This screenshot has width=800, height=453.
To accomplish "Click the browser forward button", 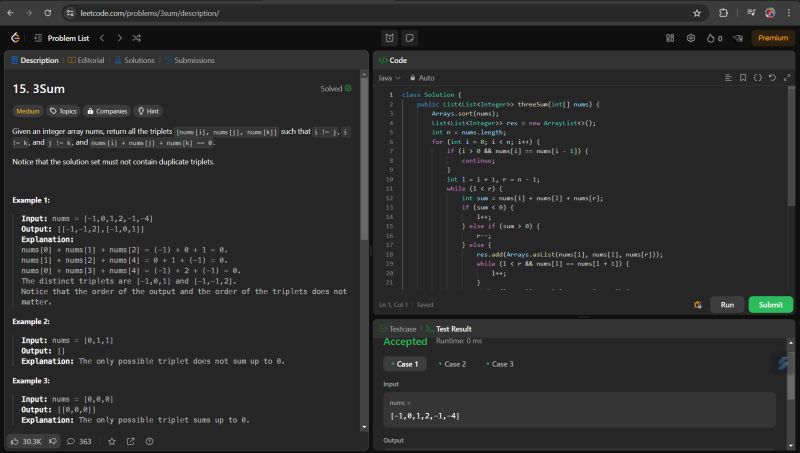I will [x=29, y=13].
